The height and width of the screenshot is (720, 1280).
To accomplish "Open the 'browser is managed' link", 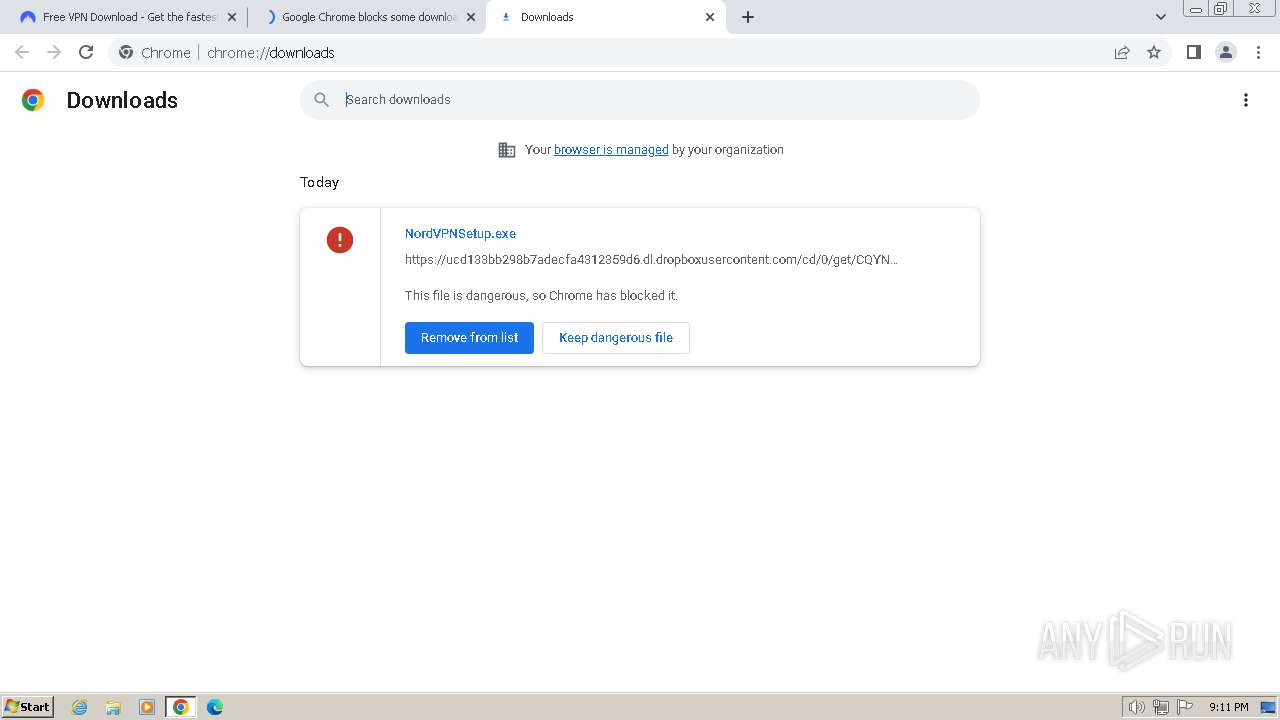I will tap(611, 149).
